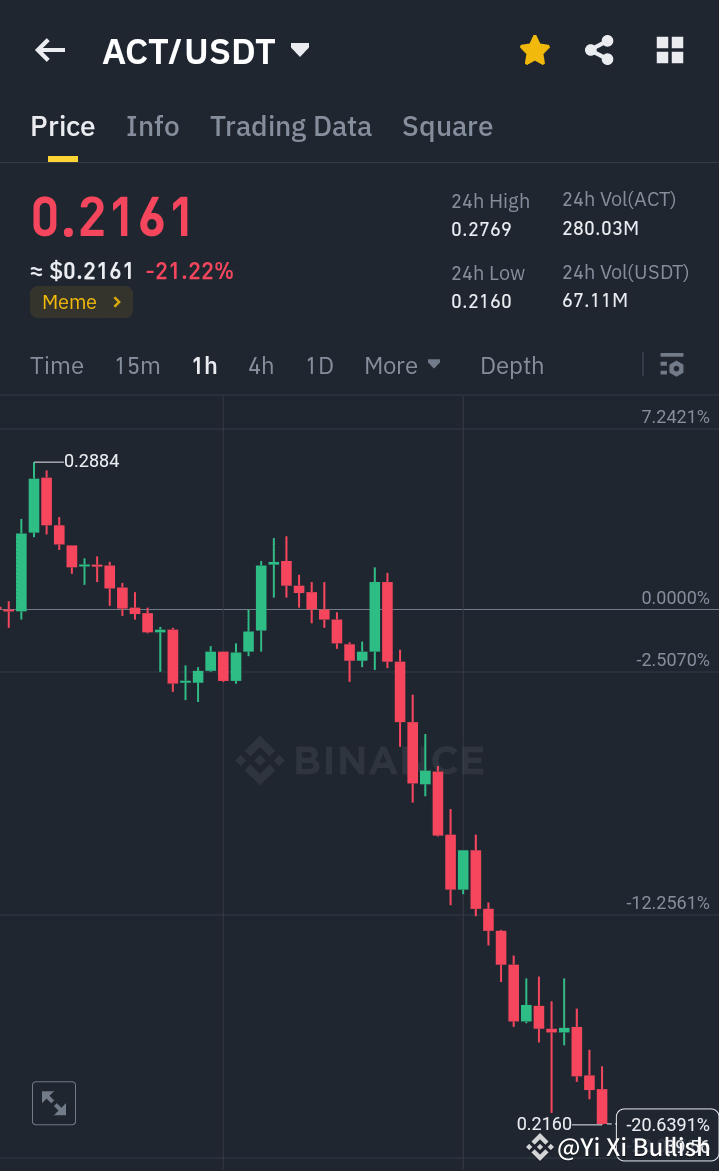Select the Time view option
The width and height of the screenshot is (719, 1171).
click(56, 365)
